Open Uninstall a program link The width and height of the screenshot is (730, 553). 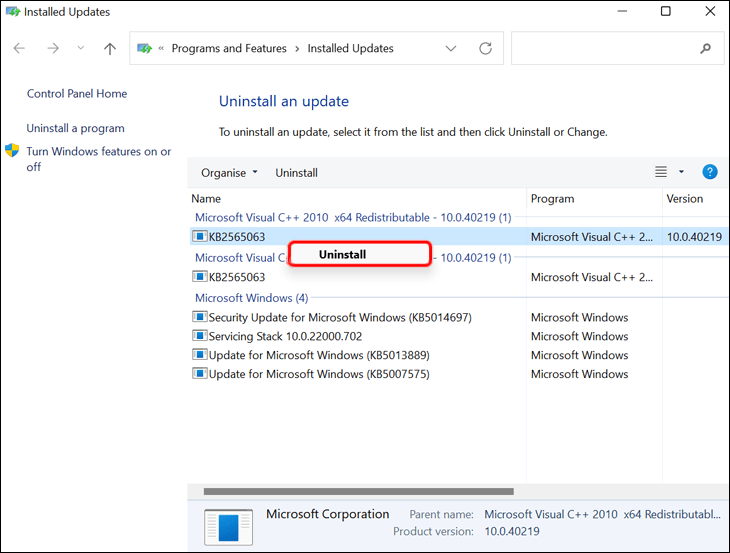75,128
